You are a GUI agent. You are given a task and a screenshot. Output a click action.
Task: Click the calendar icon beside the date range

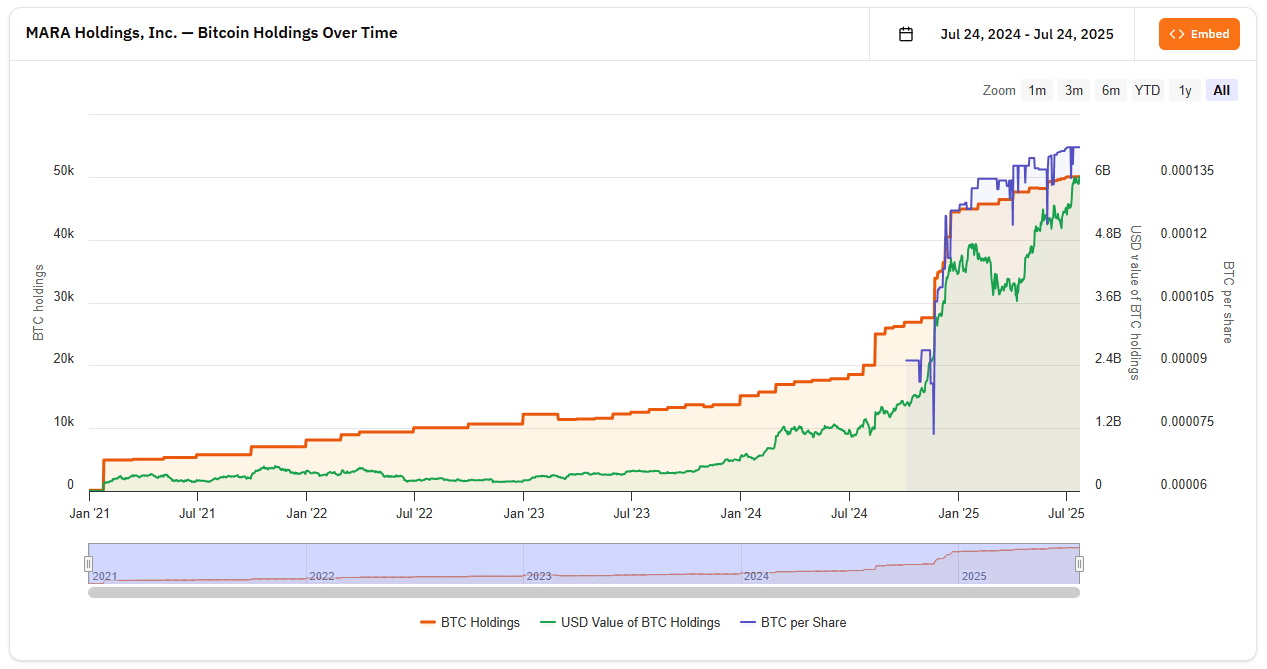click(x=906, y=34)
